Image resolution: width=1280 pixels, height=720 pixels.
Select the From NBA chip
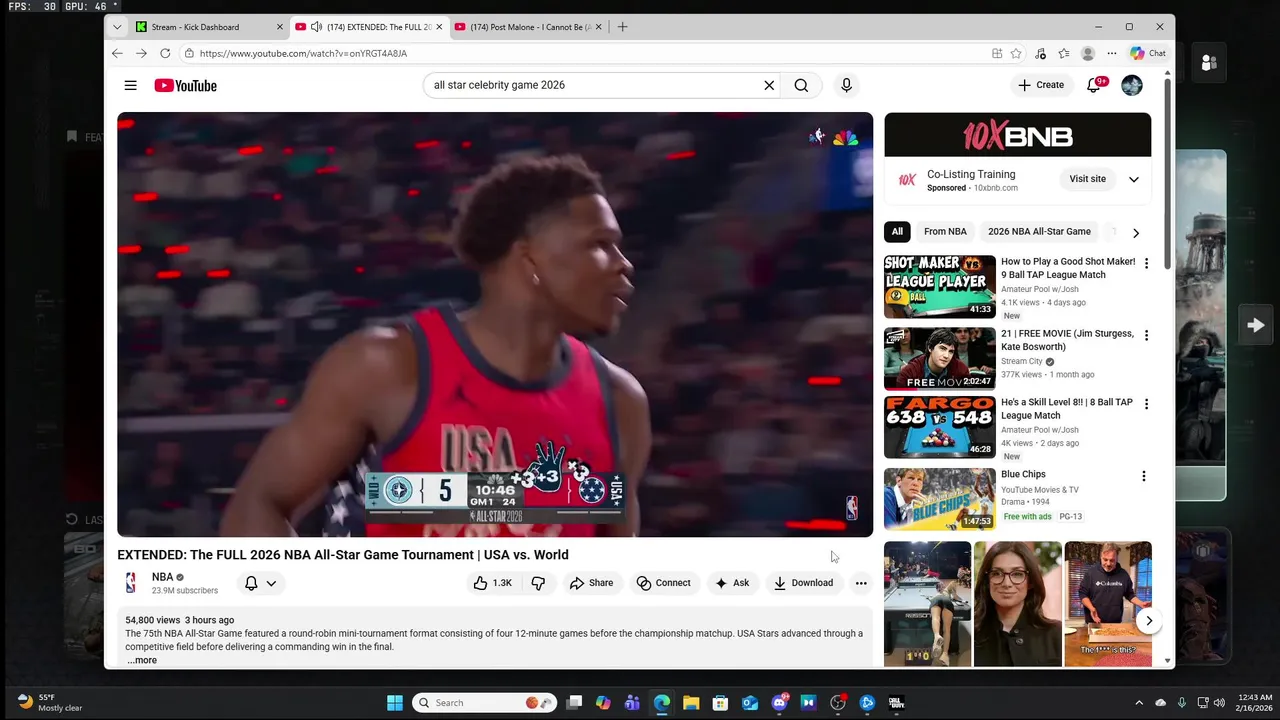point(945,232)
